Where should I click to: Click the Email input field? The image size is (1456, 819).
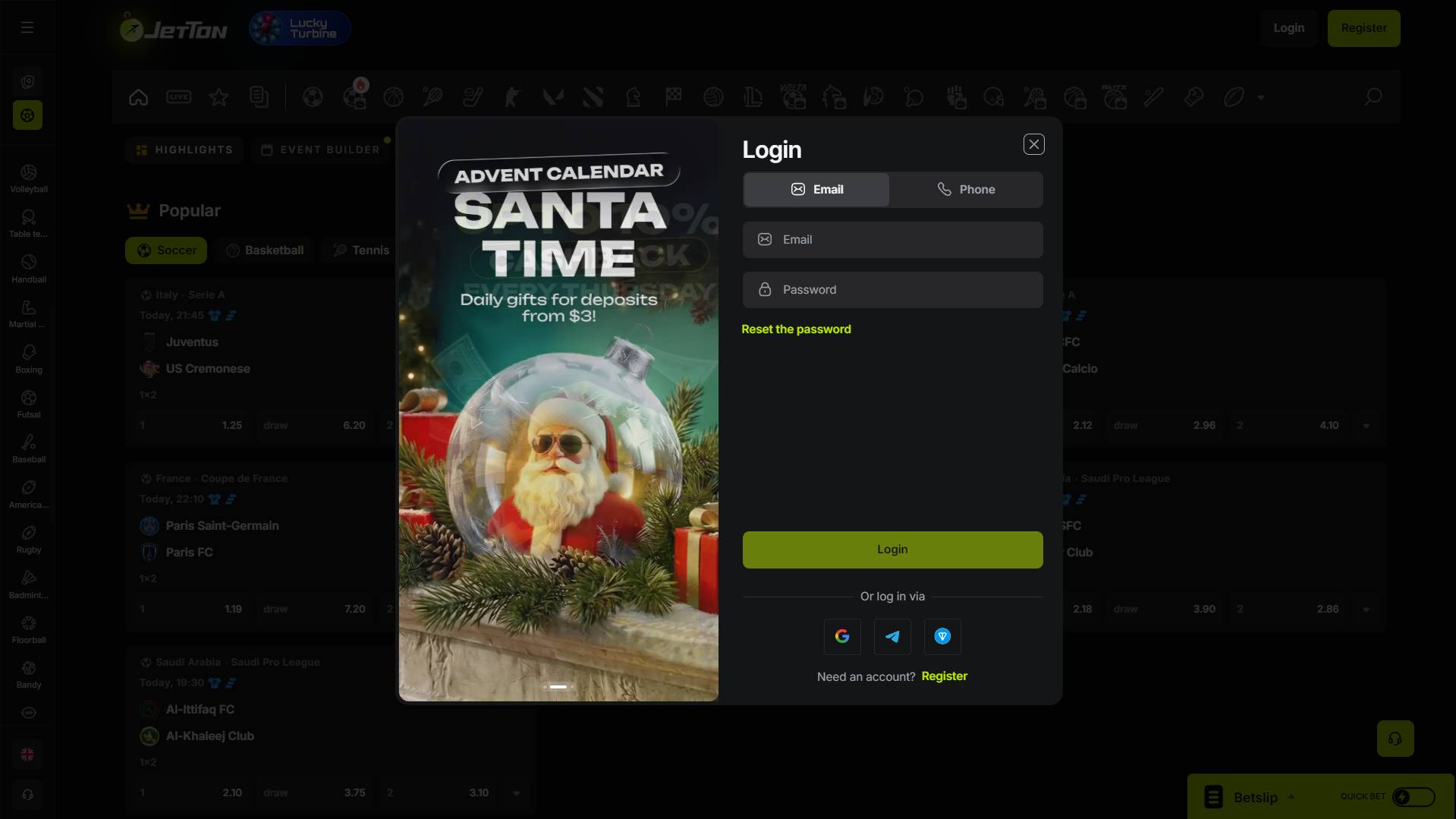coord(892,240)
